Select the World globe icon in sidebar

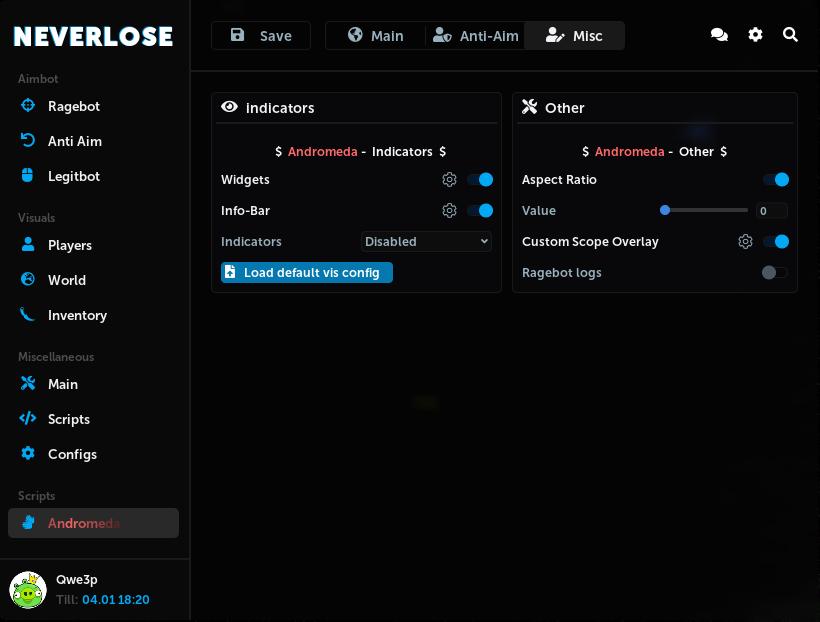point(28,280)
